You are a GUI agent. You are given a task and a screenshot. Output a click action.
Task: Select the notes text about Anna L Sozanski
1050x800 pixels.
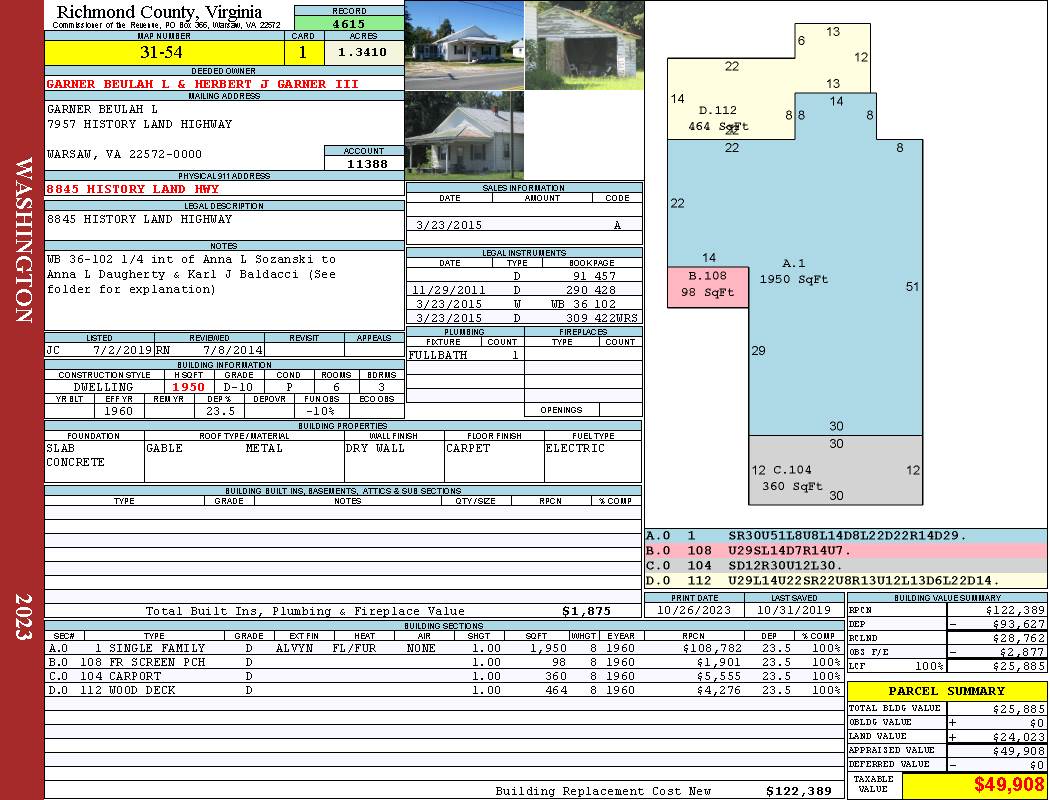pos(192,274)
